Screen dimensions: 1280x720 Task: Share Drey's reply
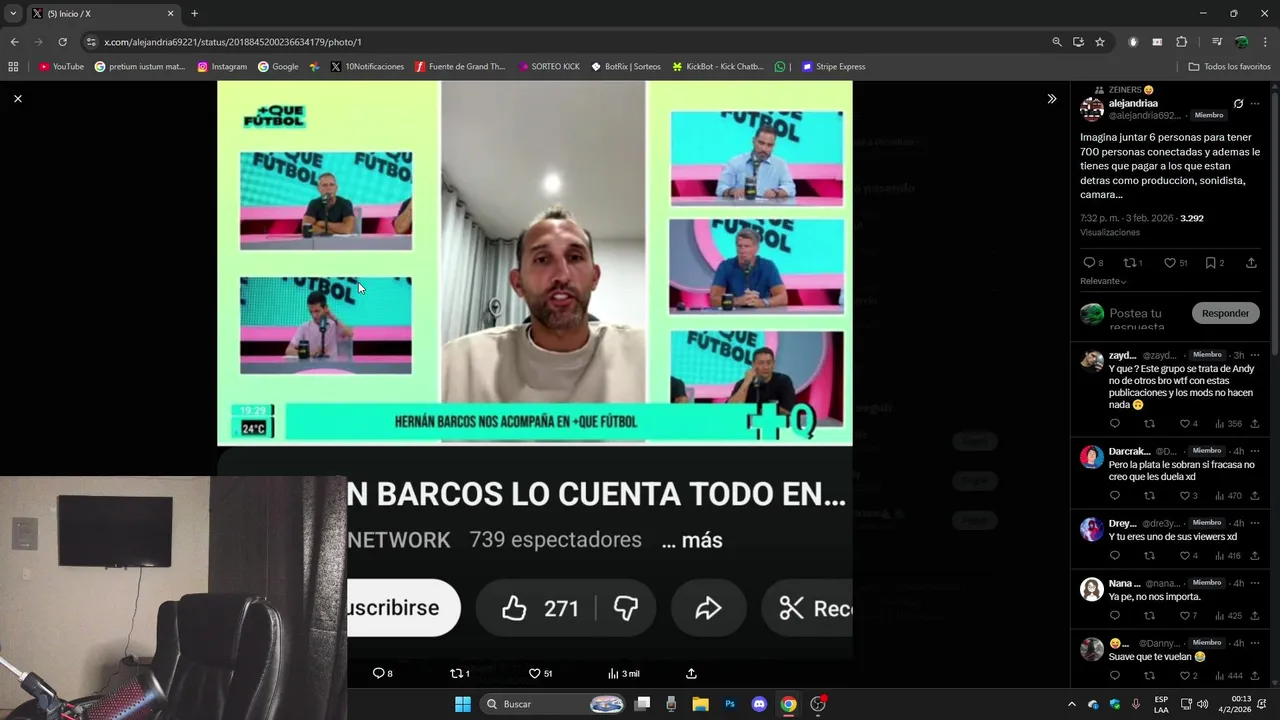click(x=1255, y=556)
